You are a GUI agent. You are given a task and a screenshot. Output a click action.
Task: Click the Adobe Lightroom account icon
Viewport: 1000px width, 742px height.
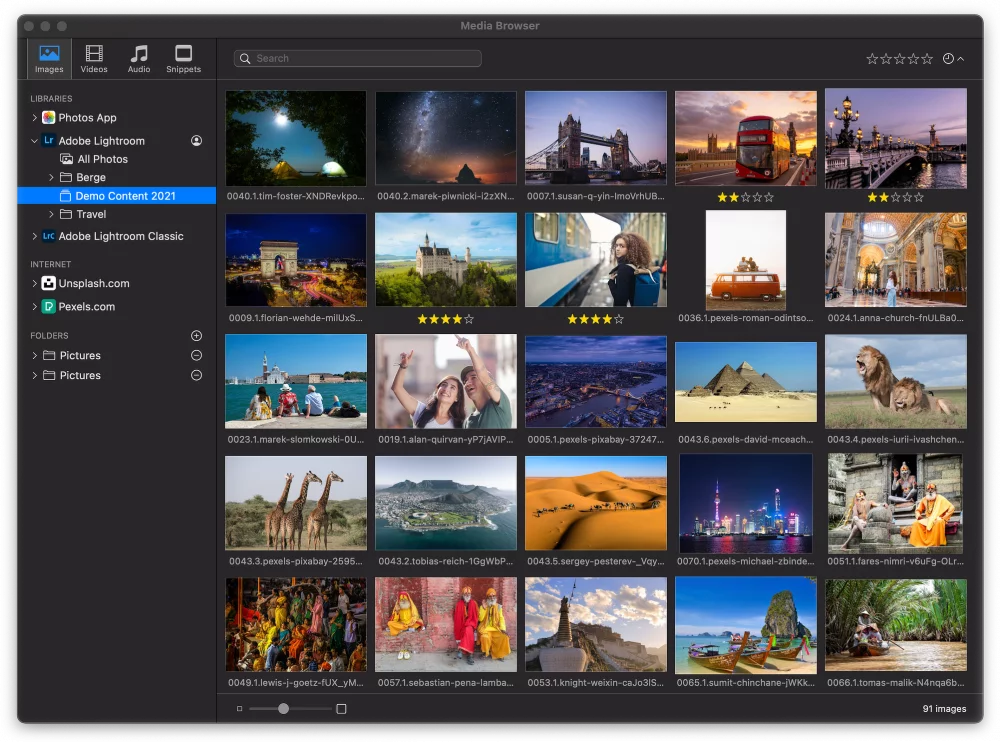pyautogui.click(x=196, y=141)
